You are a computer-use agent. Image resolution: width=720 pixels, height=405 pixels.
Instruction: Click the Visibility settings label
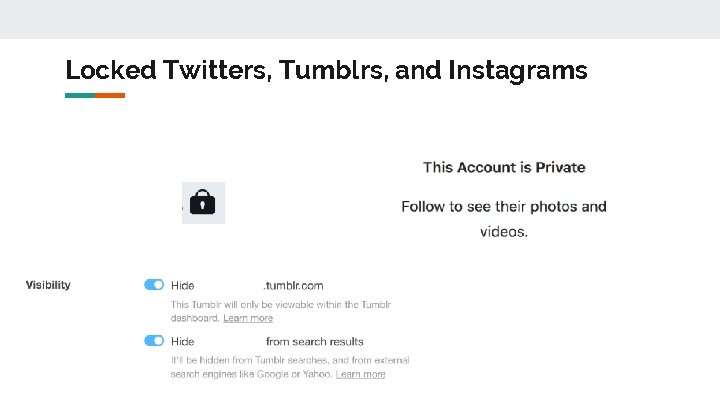click(x=48, y=285)
